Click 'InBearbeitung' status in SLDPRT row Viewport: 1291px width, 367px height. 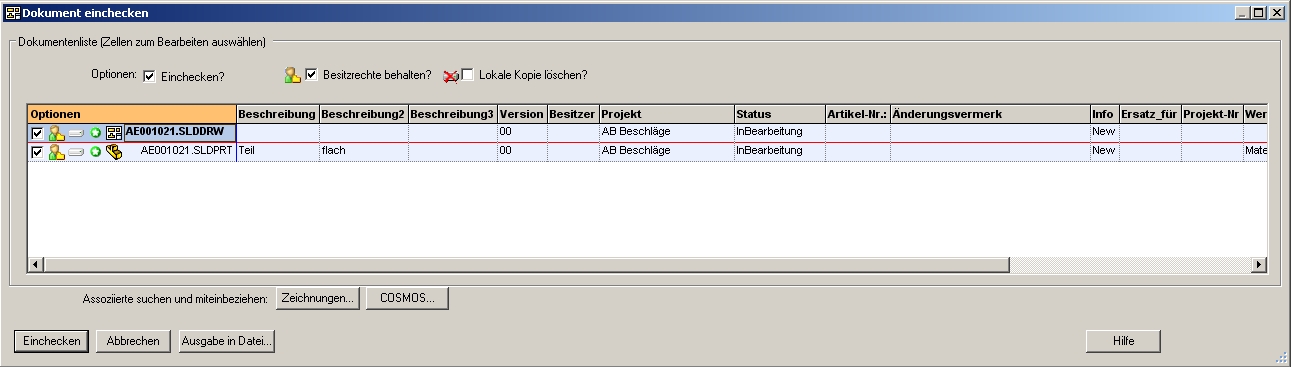[x=779, y=151]
